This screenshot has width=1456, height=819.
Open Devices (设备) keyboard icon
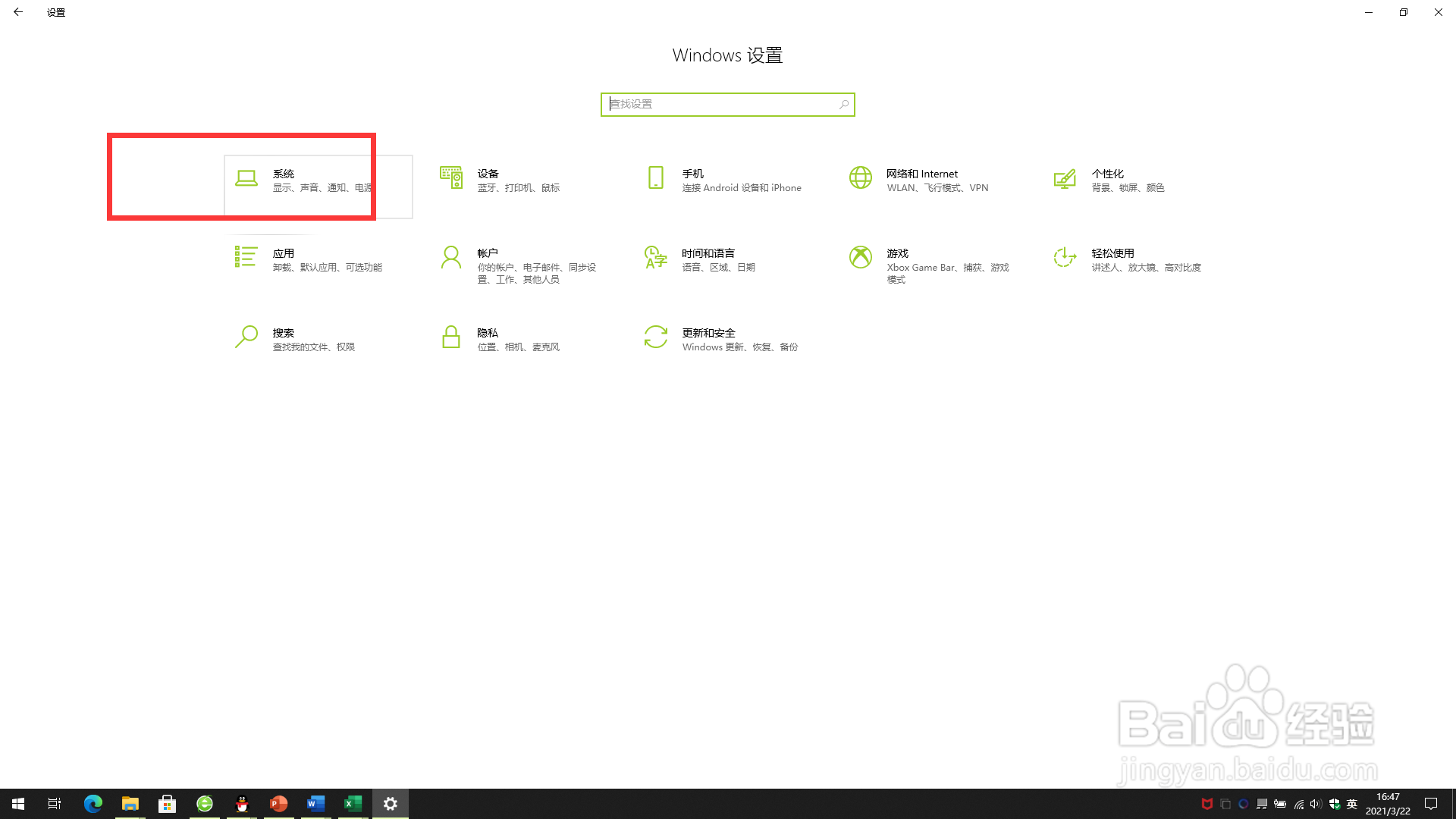(451, 178)
